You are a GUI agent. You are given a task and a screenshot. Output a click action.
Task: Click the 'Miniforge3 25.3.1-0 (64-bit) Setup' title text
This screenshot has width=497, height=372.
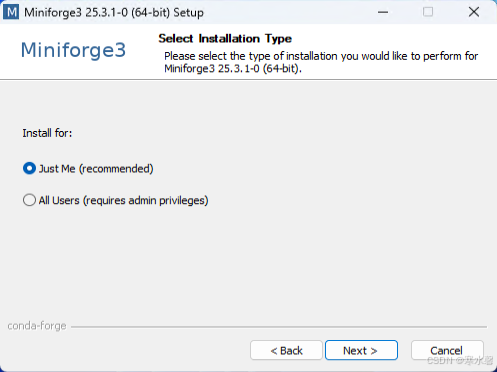(x=114, y=13)
